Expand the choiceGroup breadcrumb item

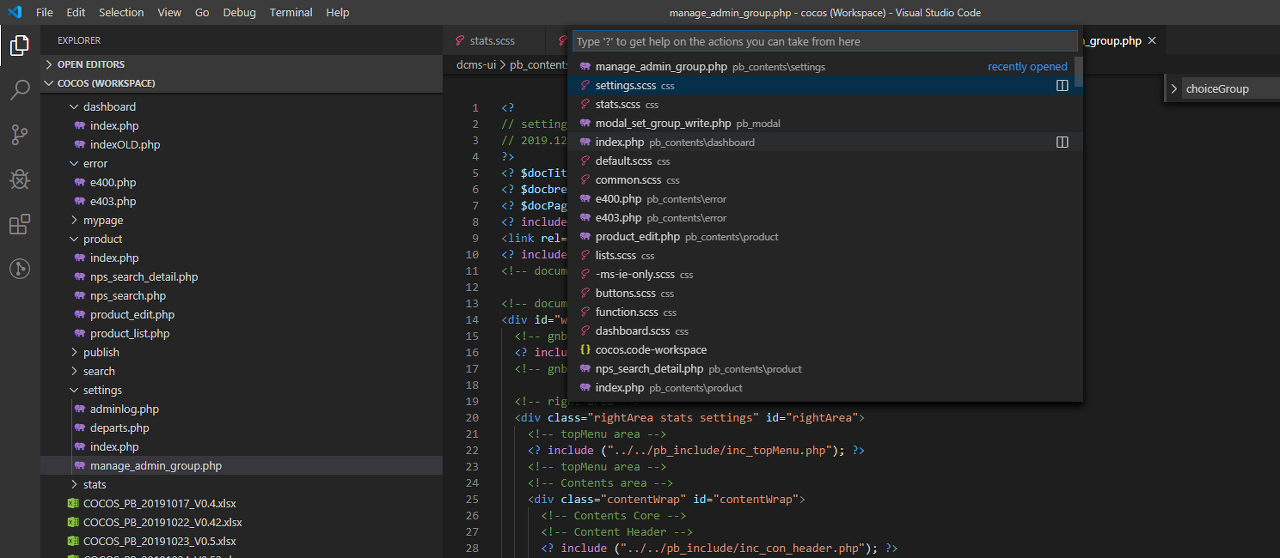pos(1173,89)
